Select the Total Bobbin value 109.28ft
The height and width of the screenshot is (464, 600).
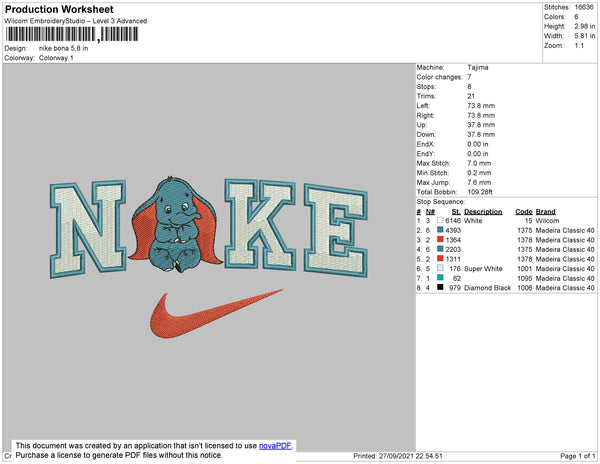pyautogui.click(x=480, y=192)
